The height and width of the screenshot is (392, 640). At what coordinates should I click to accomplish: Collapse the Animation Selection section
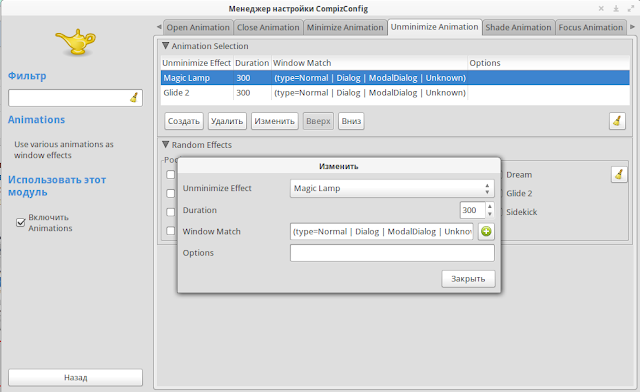pos(166,46)
